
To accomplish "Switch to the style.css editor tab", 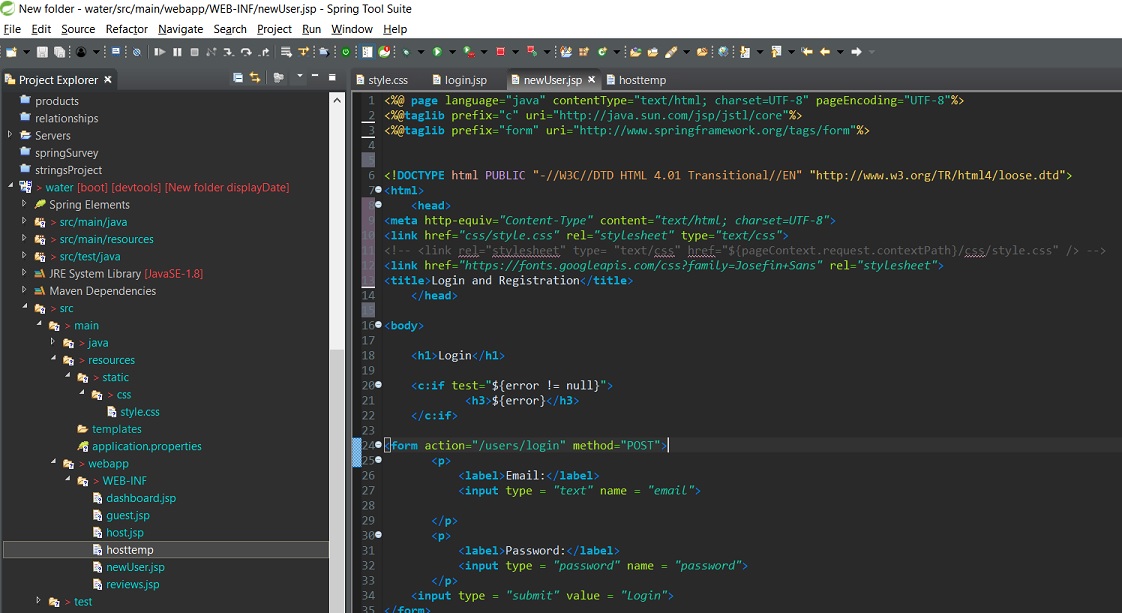I will [x=389, y=79].
